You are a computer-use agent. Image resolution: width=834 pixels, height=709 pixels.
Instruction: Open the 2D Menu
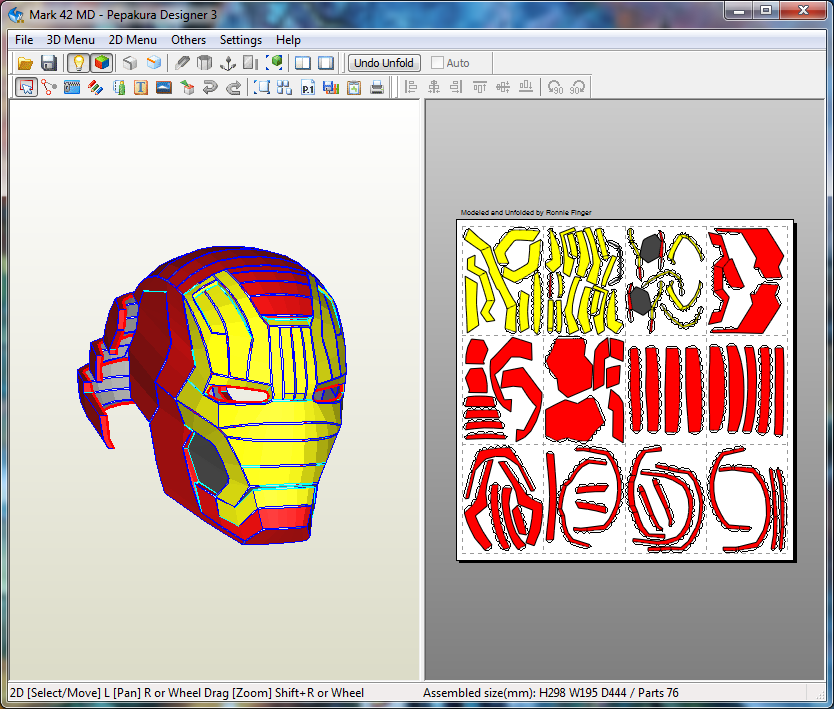click(x=132, y=40)
